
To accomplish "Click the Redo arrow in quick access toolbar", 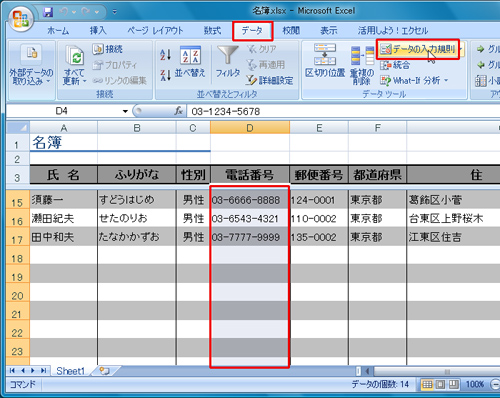I will [x=86, y=12].
